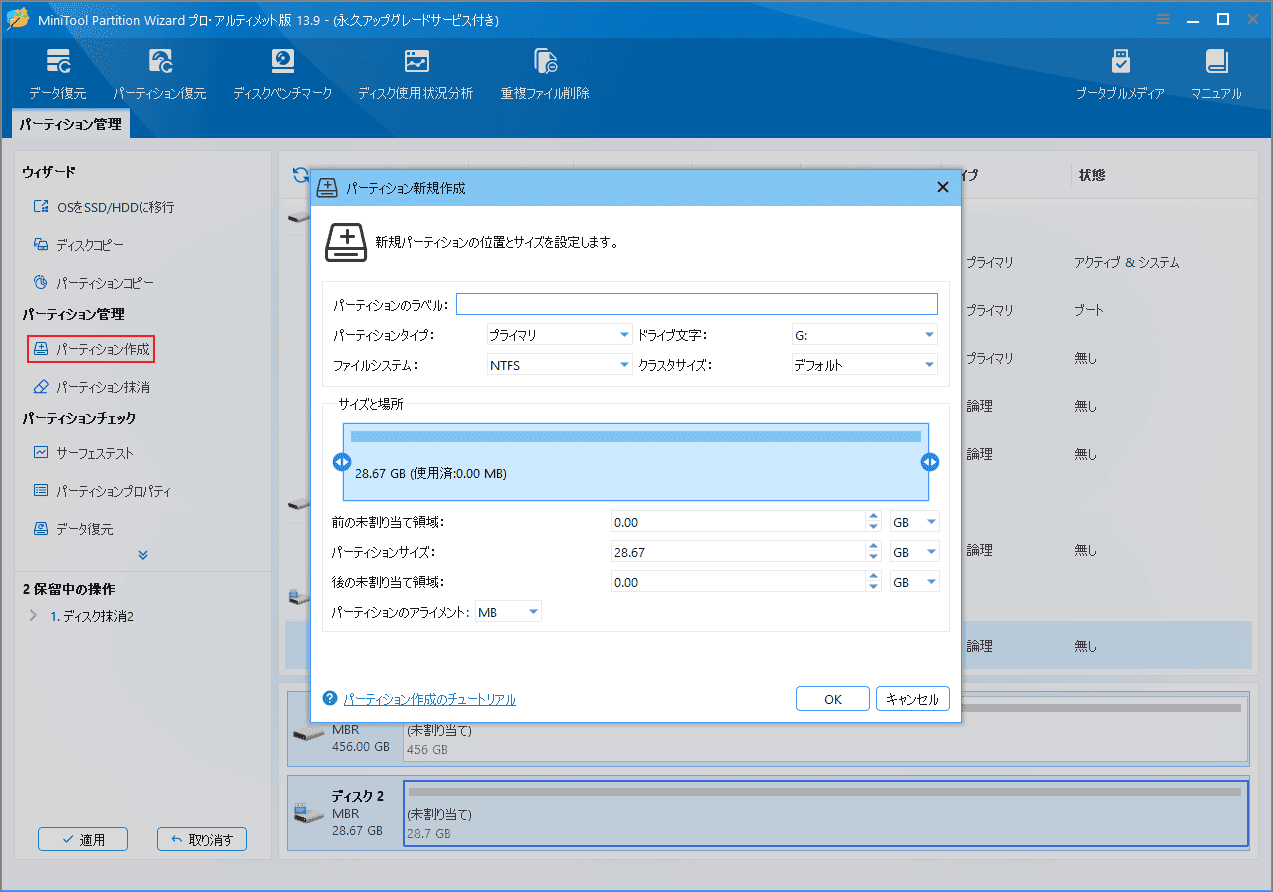Click the 適用 button

coord(83,839)
